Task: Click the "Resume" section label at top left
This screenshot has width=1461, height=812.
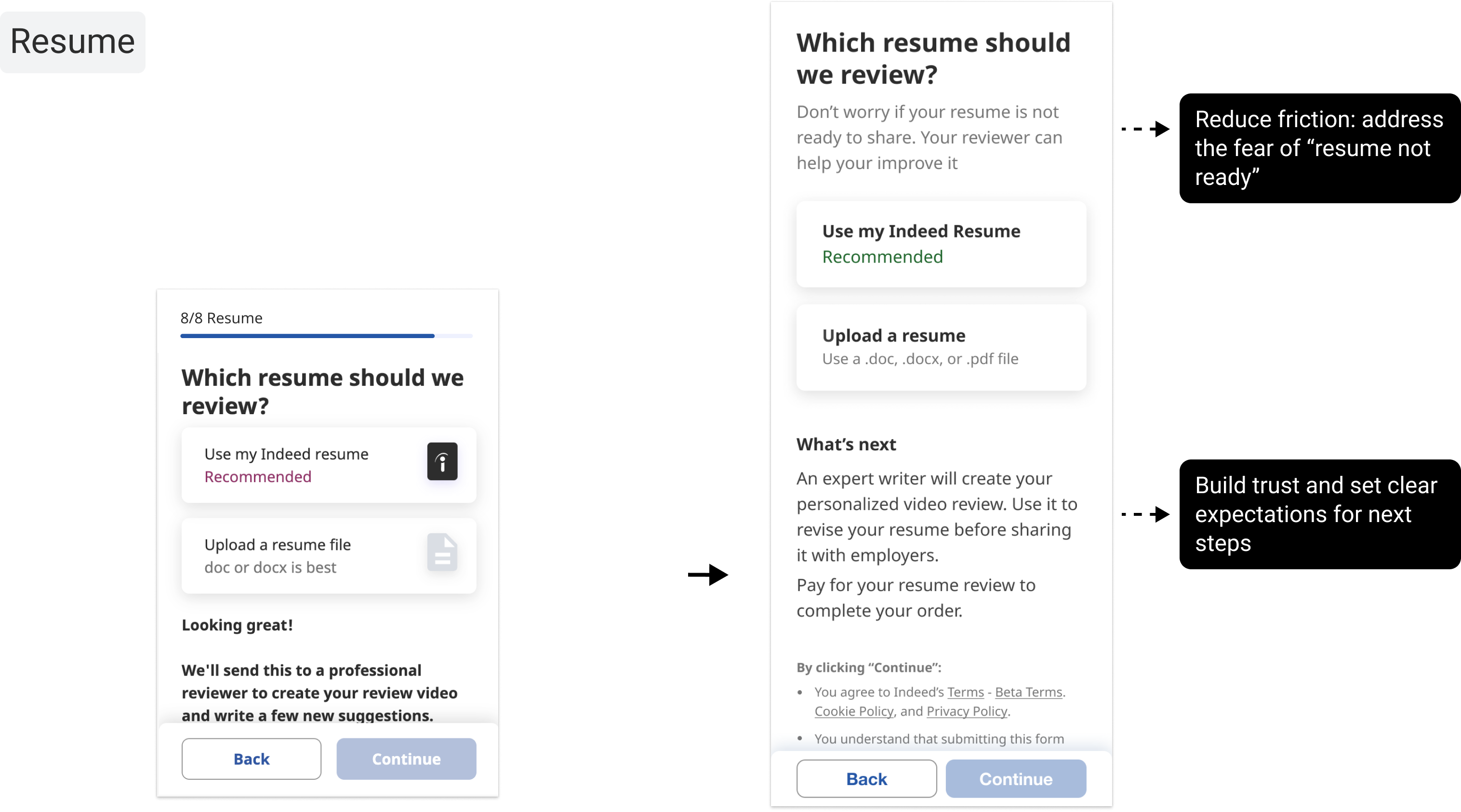Action: coord(73,42)
